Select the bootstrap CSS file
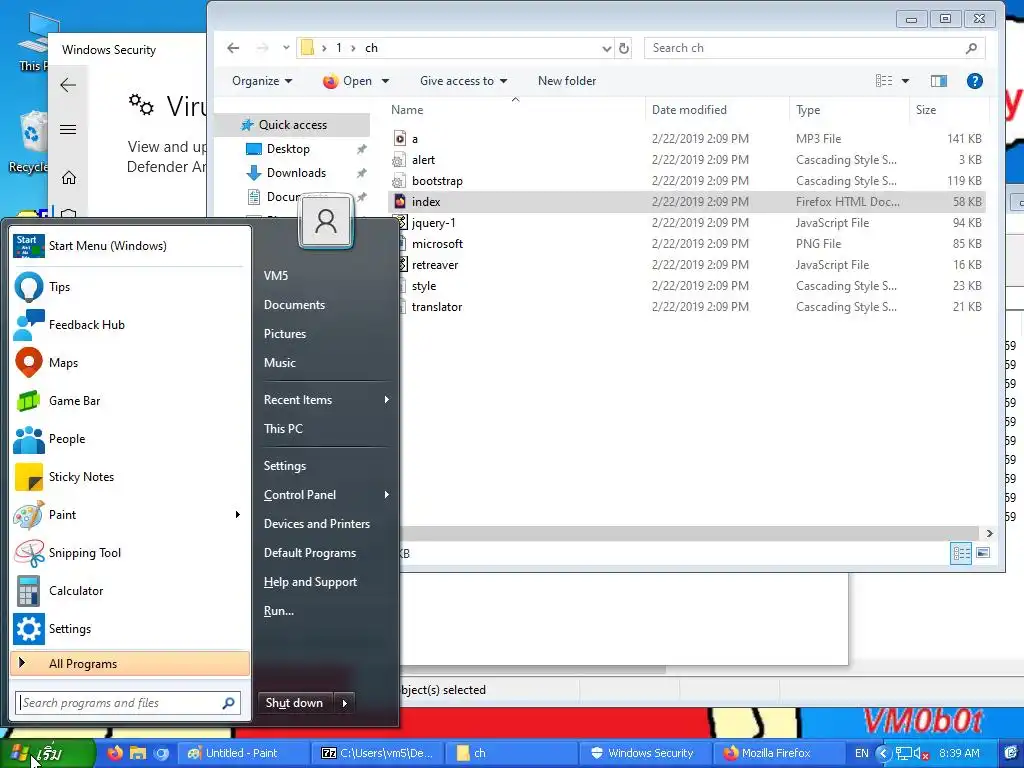The width and height of the screenshot is (1024, 768). (686, 181)
